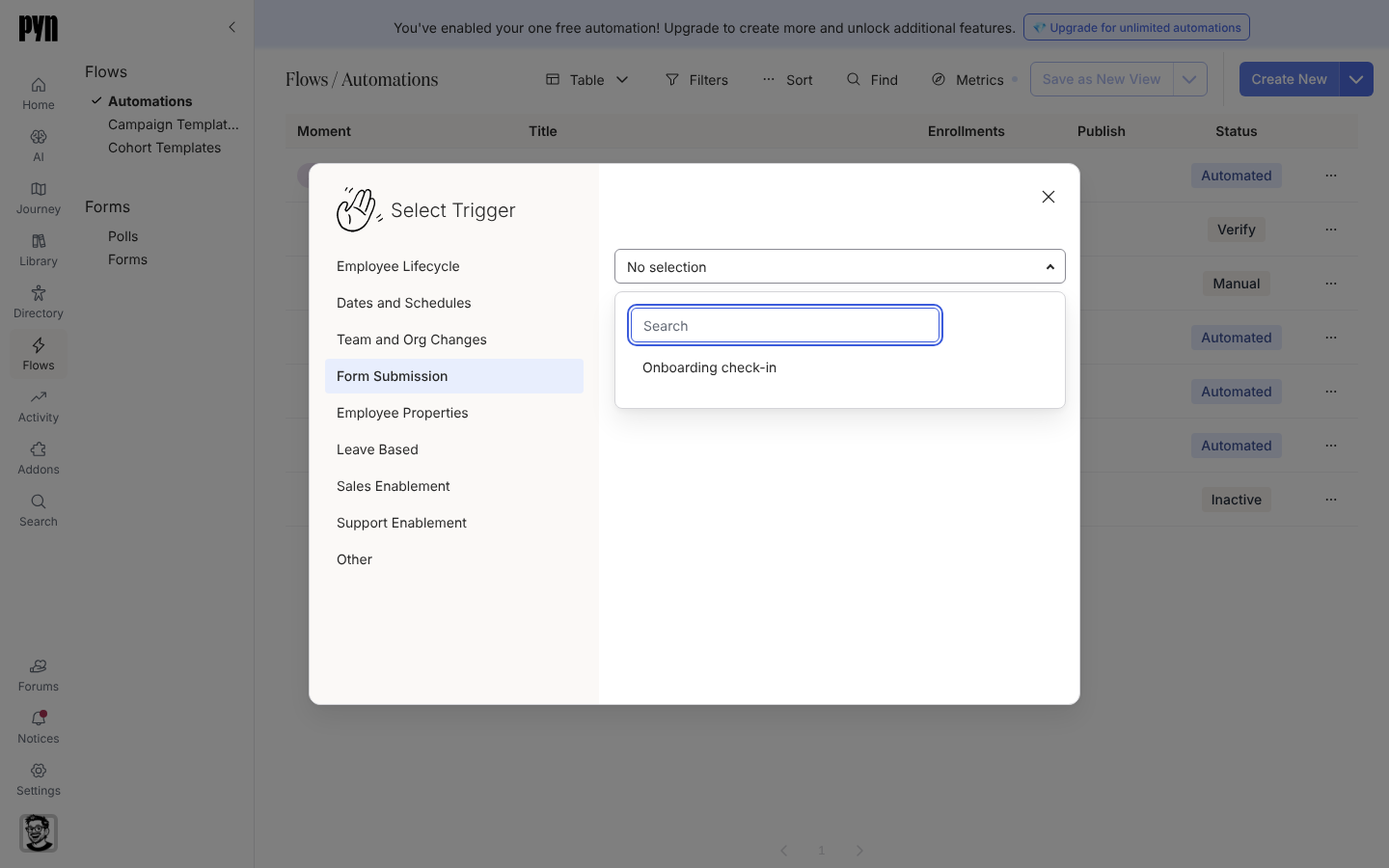The image size is (1389, 868).
Task: Open the Metrics toolbar button
Action: [967, 79]
